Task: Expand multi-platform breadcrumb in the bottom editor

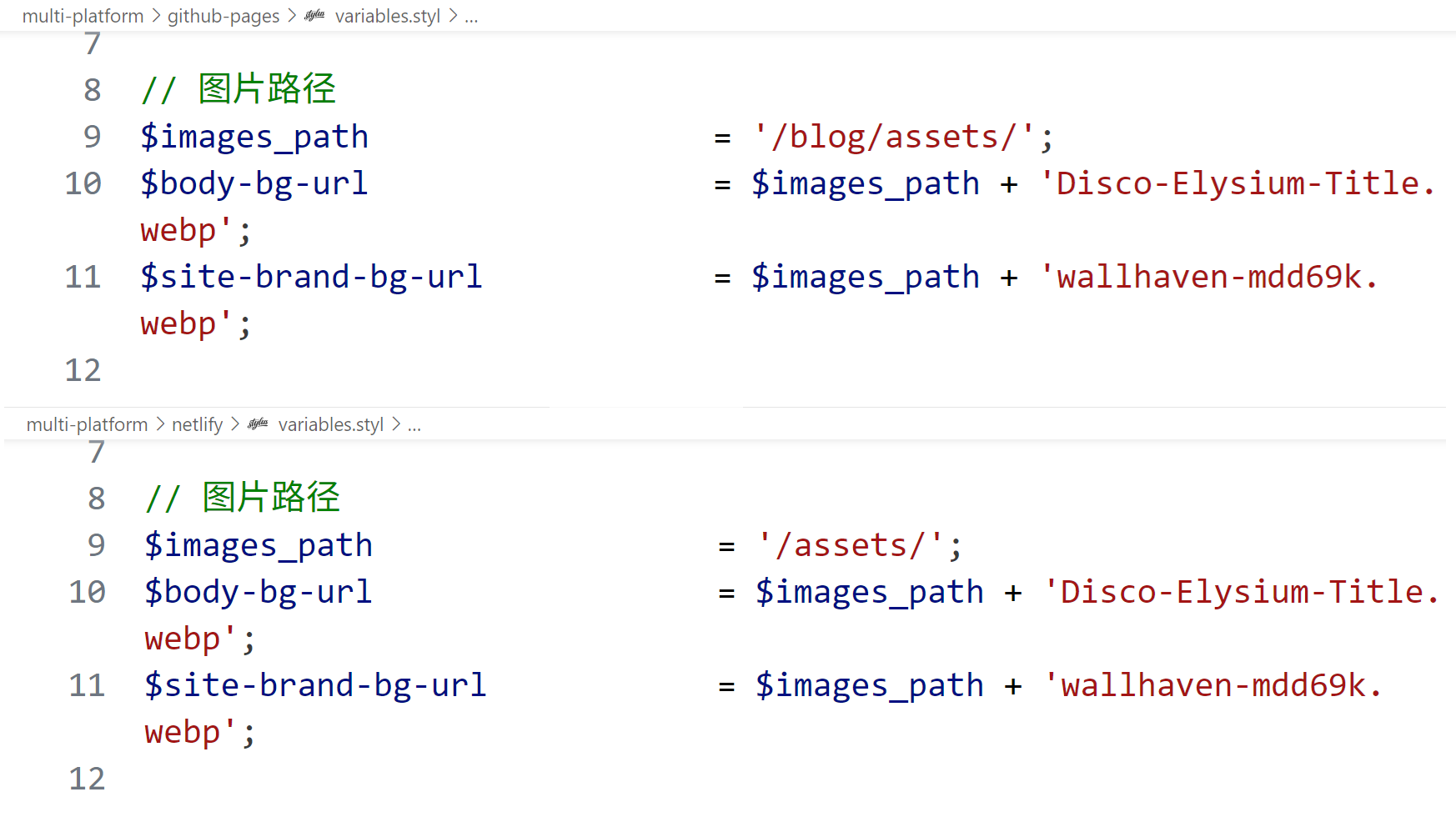Action: pyautogui.click(x=87, y=424)
